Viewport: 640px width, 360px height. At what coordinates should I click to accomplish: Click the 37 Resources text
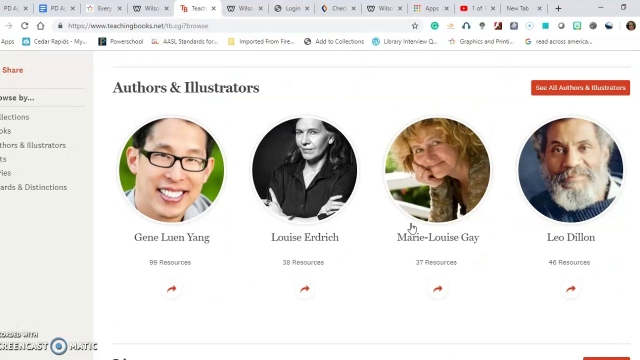coord(436,262)
